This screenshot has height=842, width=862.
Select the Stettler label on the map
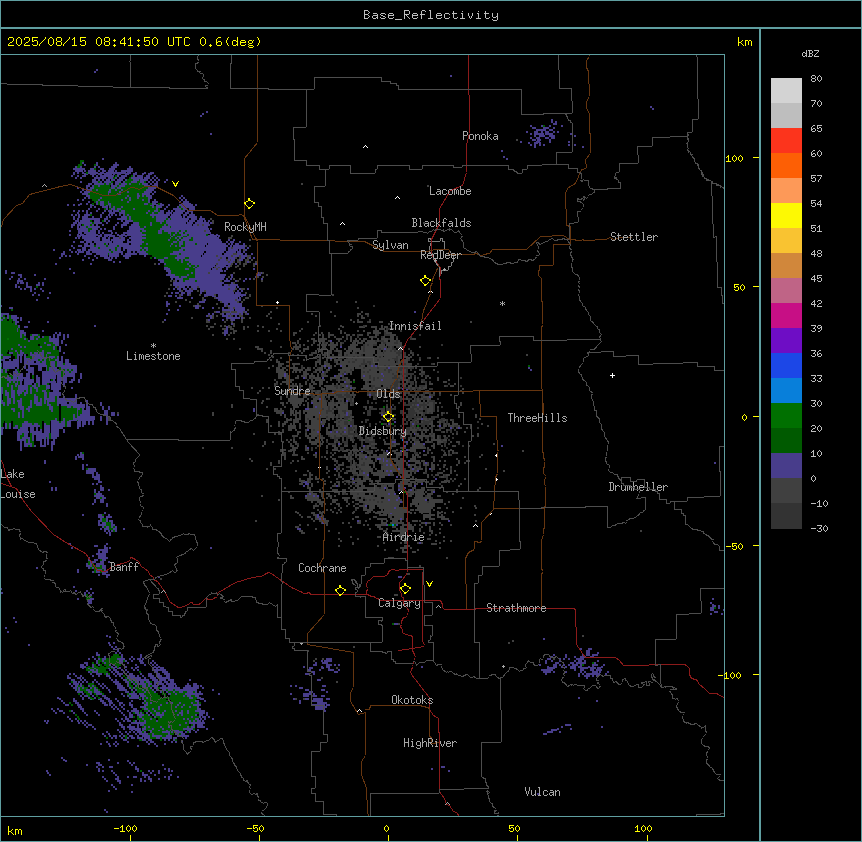click(x=634, y=237)
